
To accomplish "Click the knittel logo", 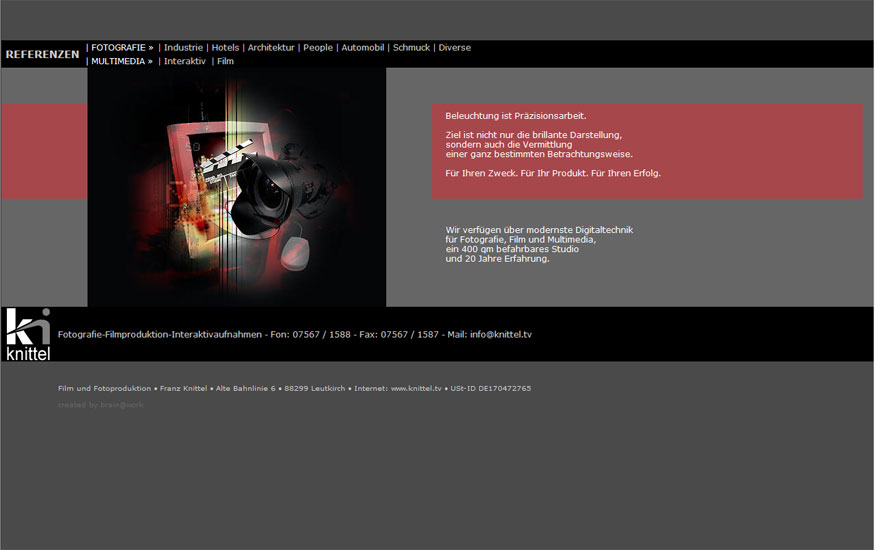I will 28,334.
